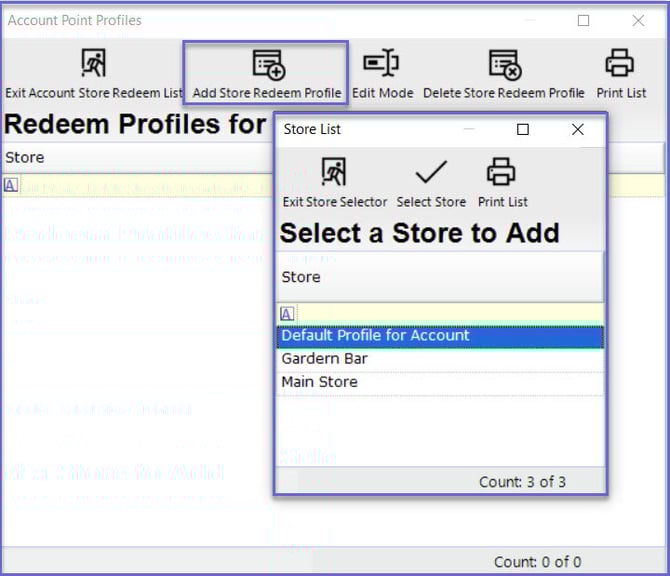The width and height of the screenshot is (670, 576).
Task: Click filter icon in Store List filter row
Action: (287, 314)
